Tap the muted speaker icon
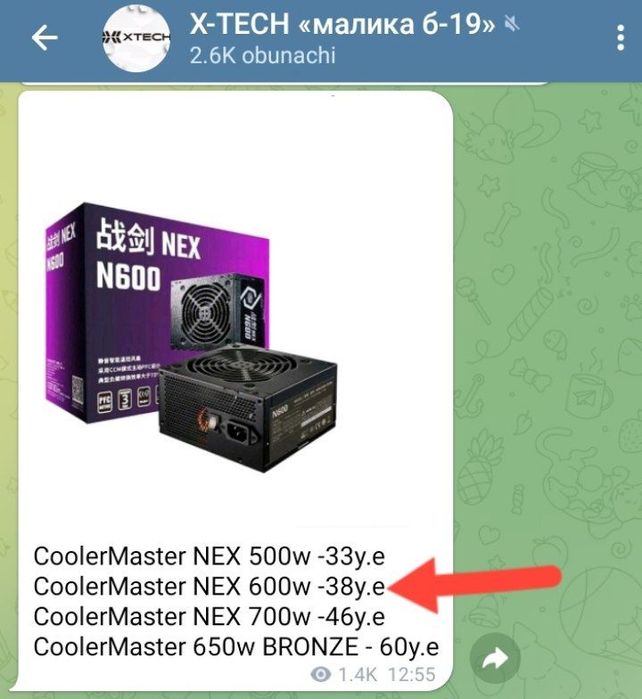The width and height of the screenshot is (642, 699). coord(512,24)
